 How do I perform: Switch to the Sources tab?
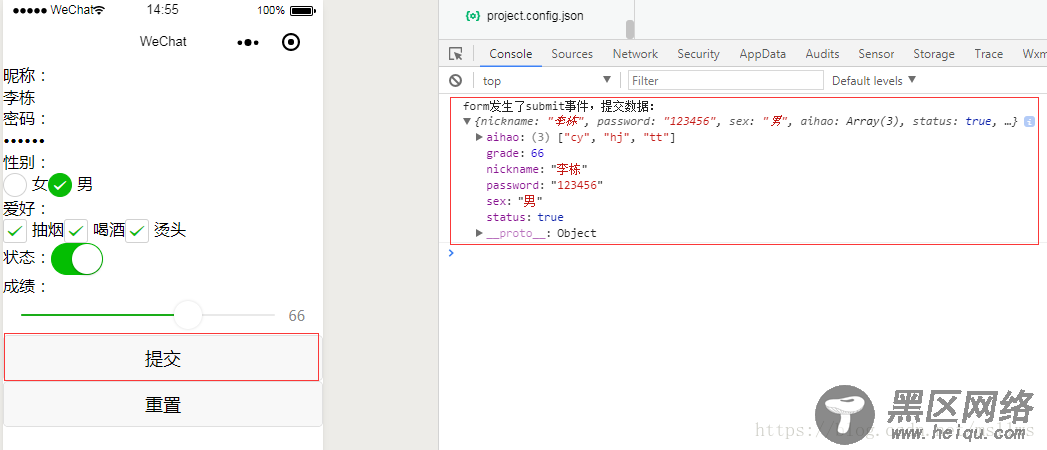[x=572, y=54]
